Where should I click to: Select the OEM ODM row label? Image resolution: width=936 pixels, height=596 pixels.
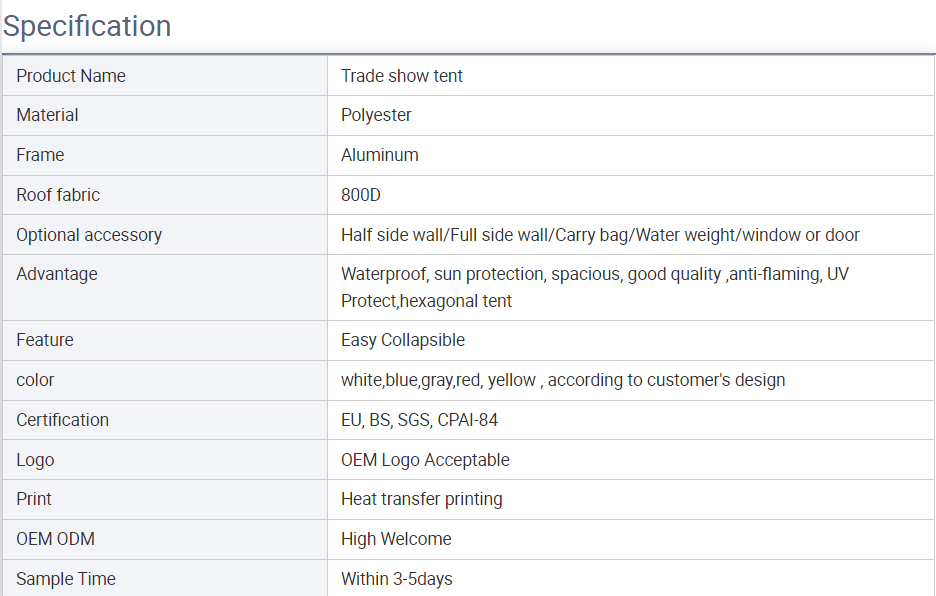[56, 539]
